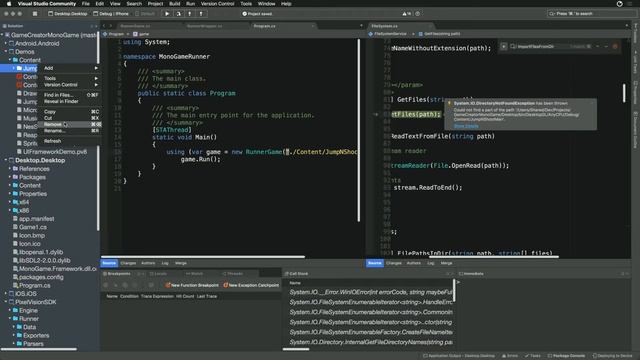Screen dimensions: 640x360
Task: Expand the Engine folder
Action: click(10, 310)
